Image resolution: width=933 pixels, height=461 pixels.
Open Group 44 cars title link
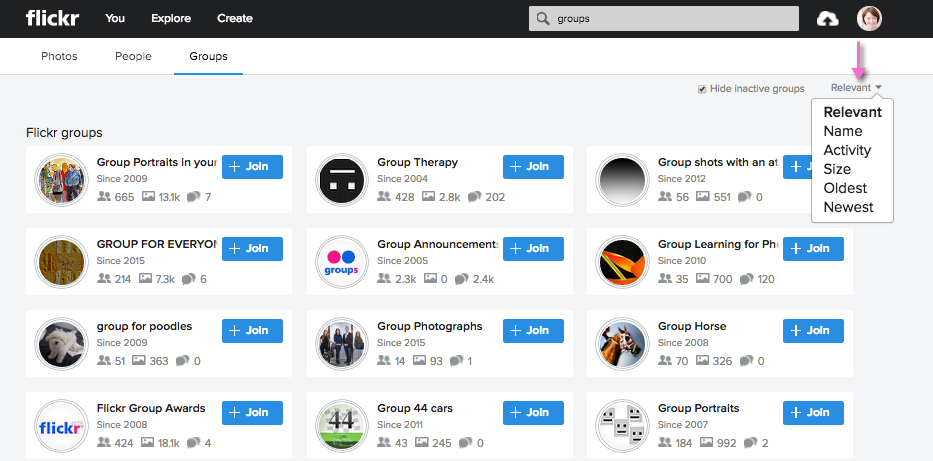point(415,408)
